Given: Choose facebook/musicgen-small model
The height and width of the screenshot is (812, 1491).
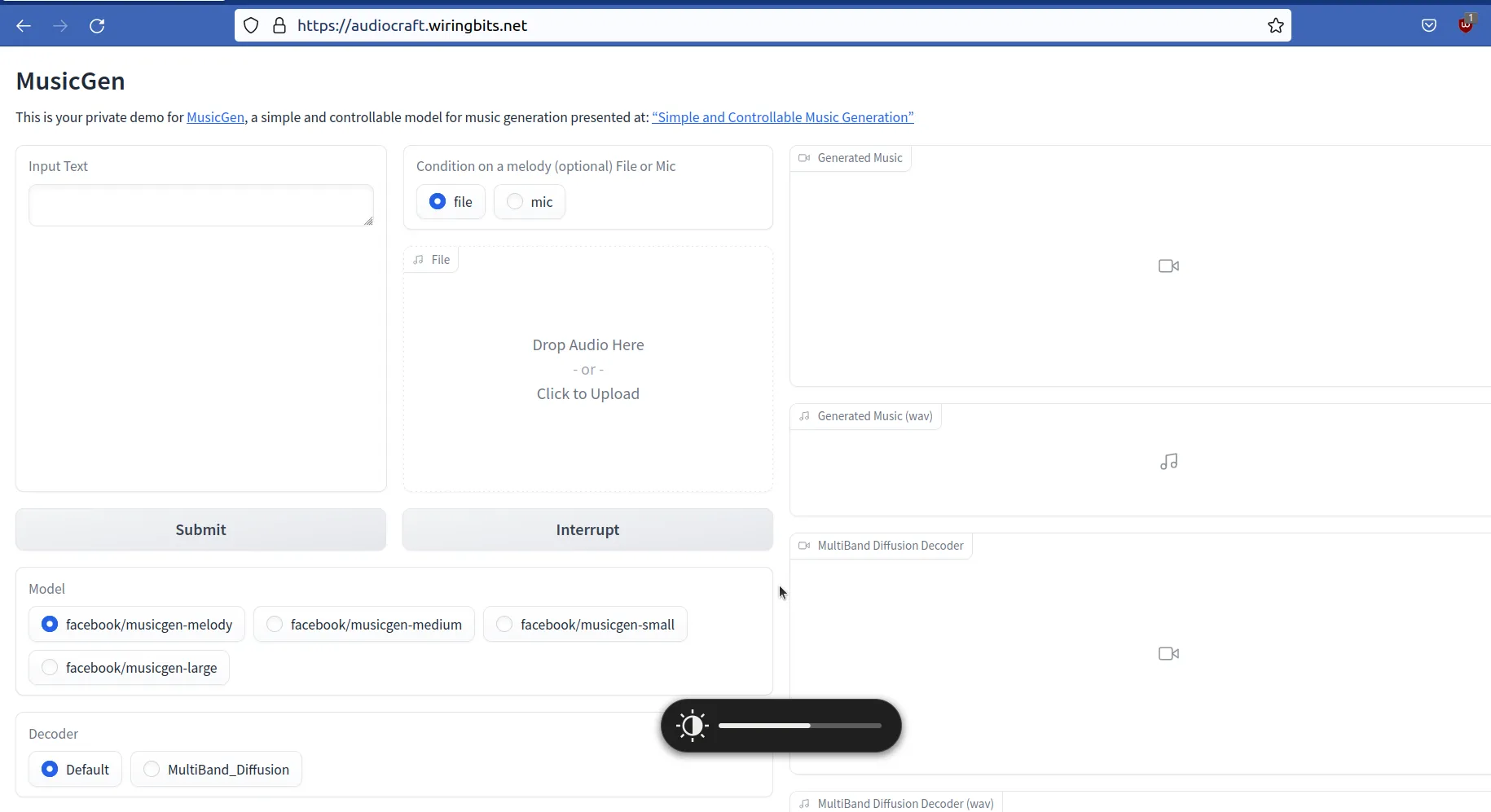Looking at the screenshot, I should point(585,625).
